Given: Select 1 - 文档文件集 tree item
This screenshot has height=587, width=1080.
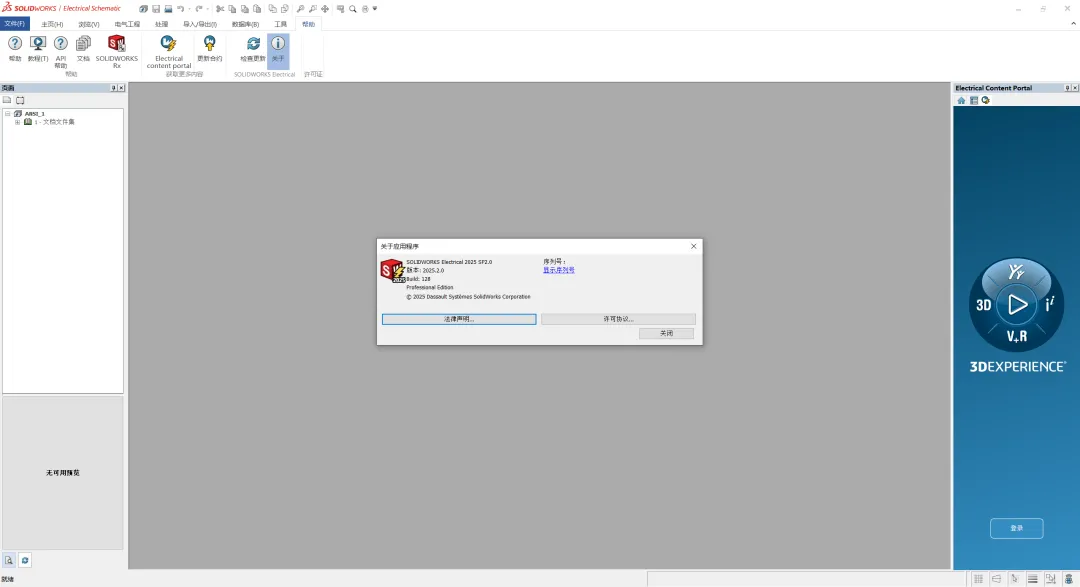Looking at the screenshot, I should [x=54, y=122].
